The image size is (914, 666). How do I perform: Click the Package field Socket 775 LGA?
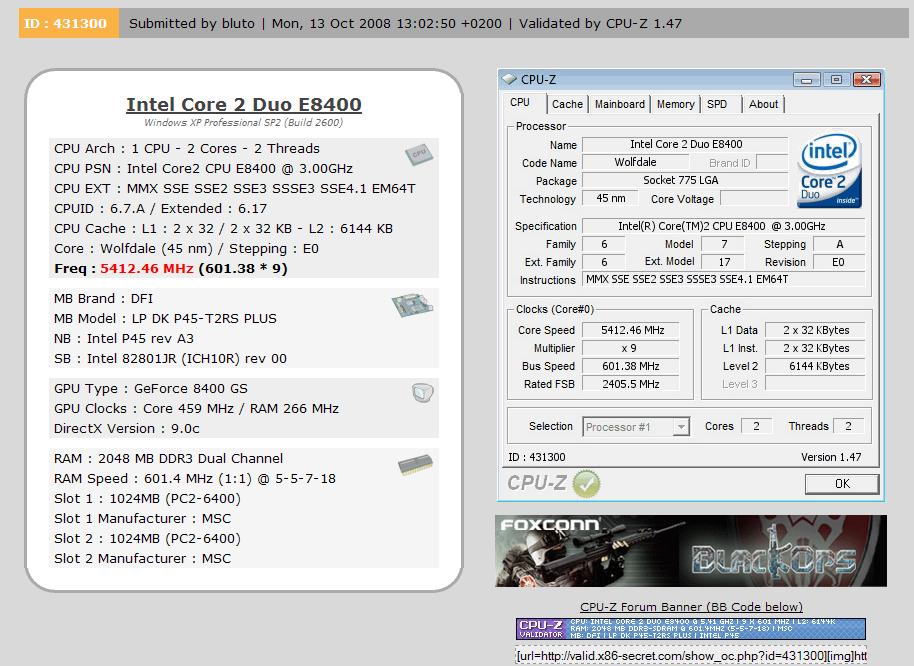[686, 181]
